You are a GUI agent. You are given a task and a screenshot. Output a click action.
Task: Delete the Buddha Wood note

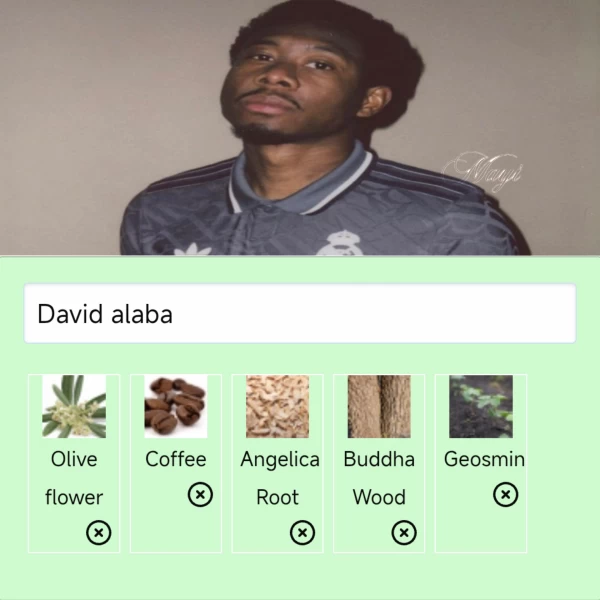[x=404, y=532]
